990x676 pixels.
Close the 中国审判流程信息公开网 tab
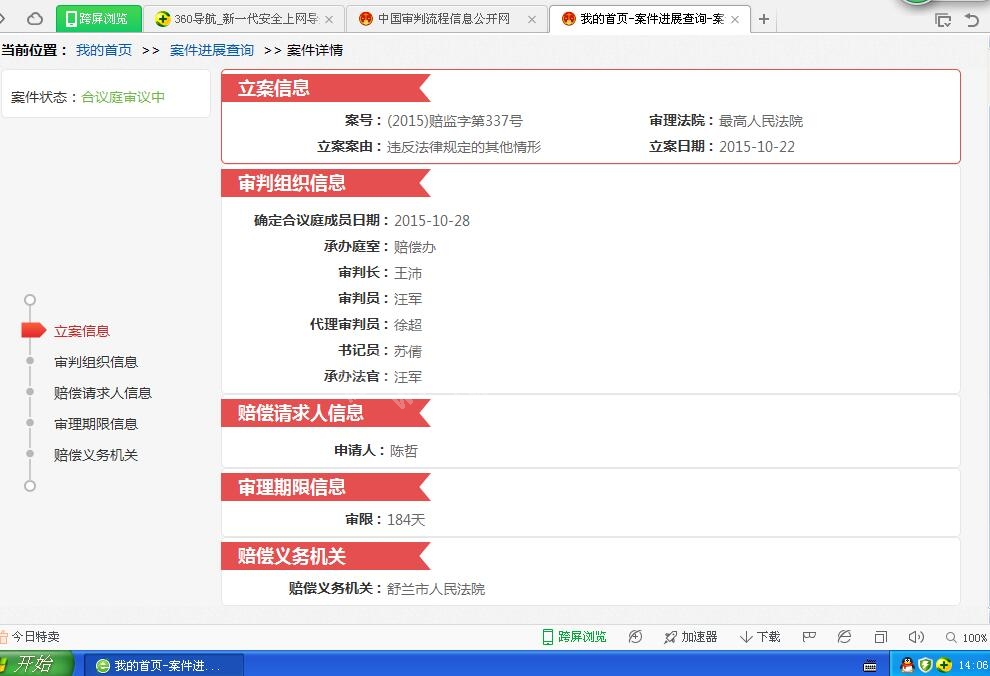(532, 20)
